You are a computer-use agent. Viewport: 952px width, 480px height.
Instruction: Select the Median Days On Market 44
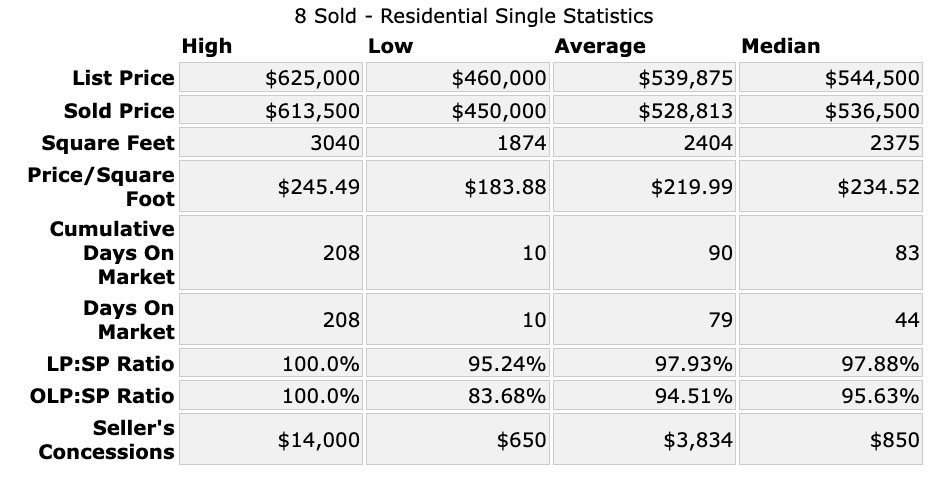click(907, 320)
